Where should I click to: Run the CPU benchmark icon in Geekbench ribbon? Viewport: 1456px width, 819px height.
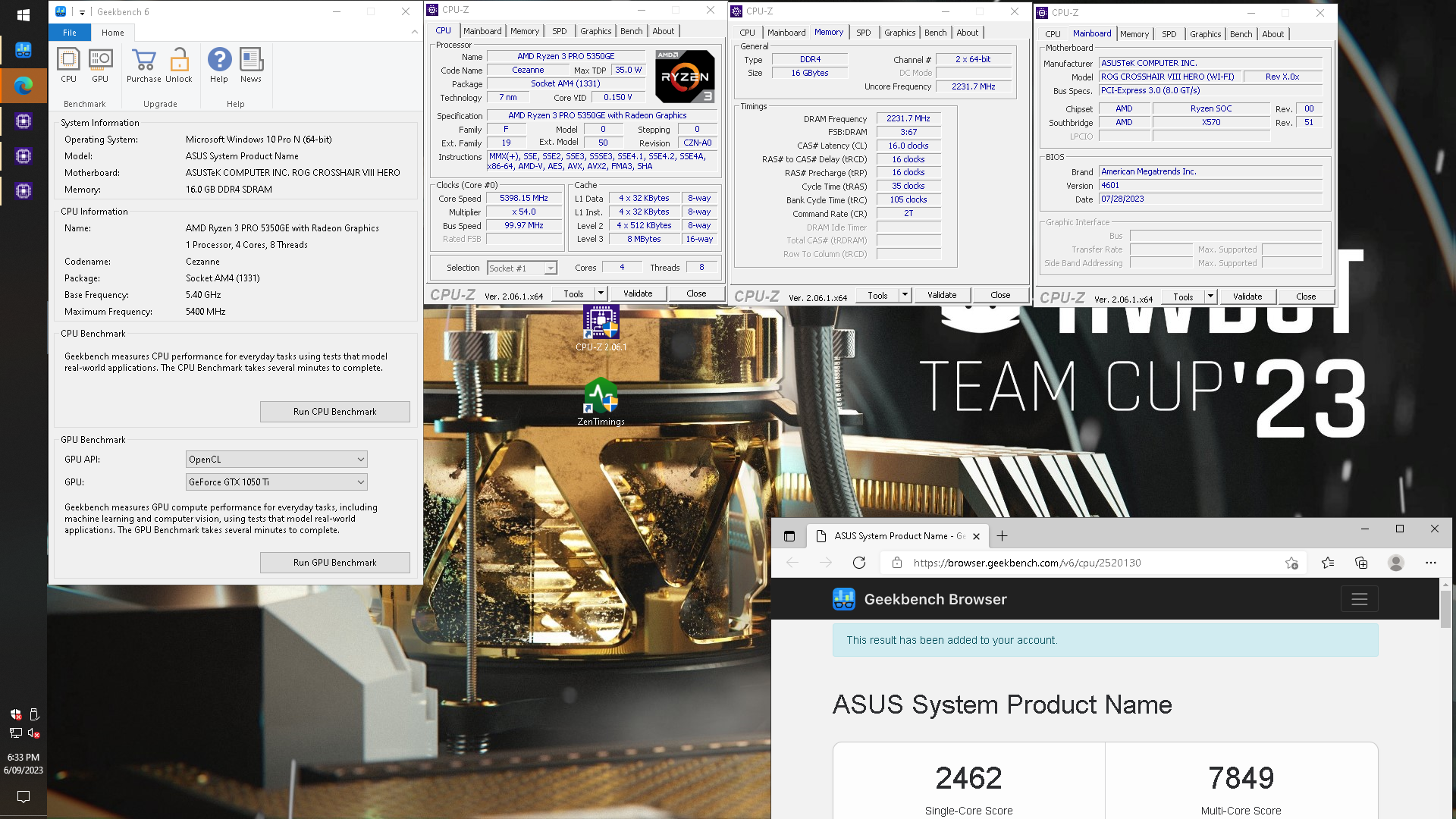click(x=68, y=65)
